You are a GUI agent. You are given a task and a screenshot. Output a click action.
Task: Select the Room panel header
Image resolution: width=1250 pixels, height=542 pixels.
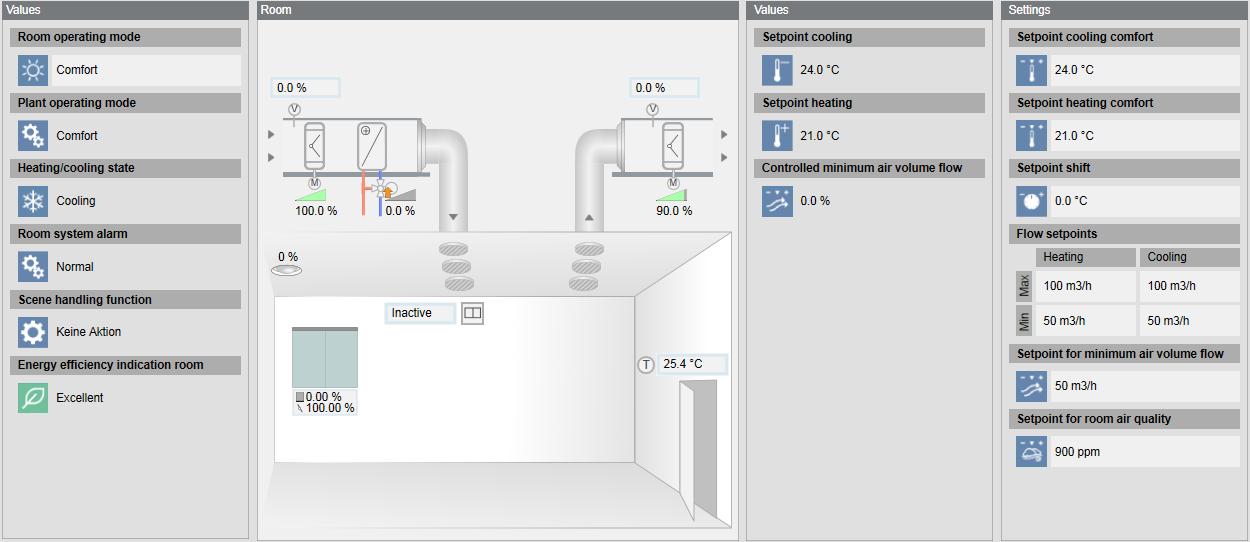click(497, 10)
